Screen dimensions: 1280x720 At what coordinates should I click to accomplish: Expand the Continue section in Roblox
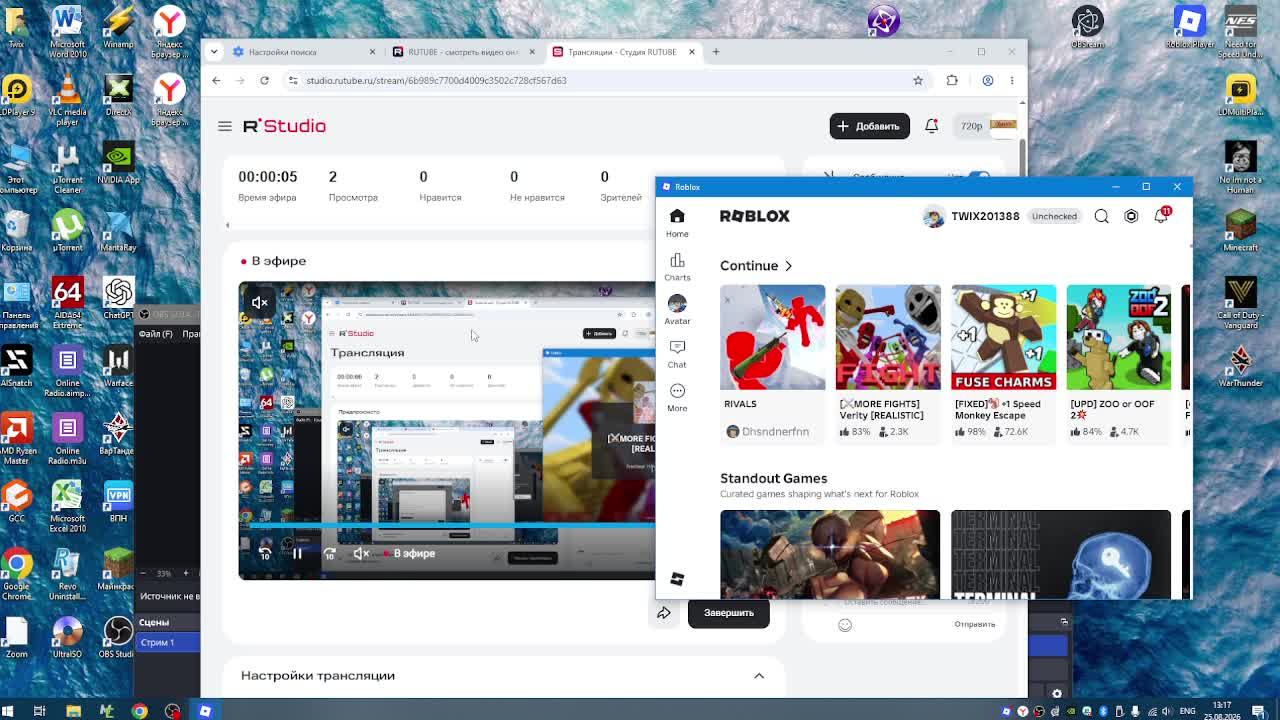pyautogui.click(x=756, y=266)
